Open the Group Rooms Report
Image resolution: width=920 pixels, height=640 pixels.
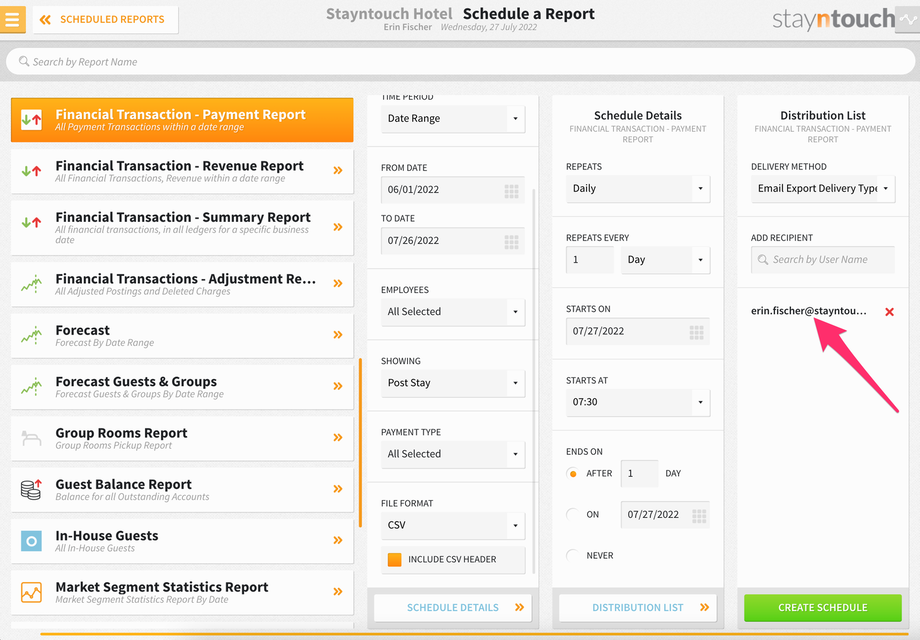[x=182, y=438]
